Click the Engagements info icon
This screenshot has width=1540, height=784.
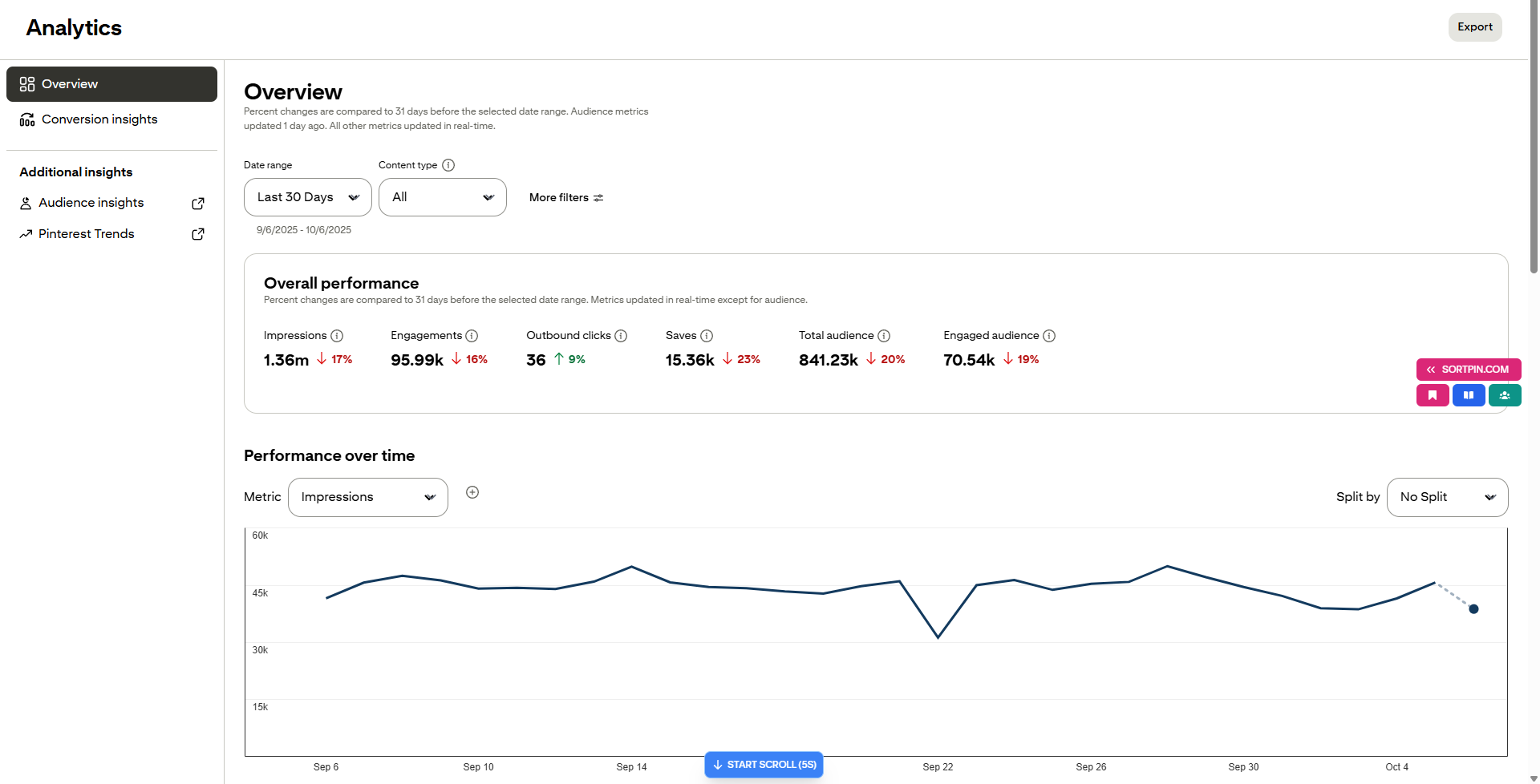472,336
